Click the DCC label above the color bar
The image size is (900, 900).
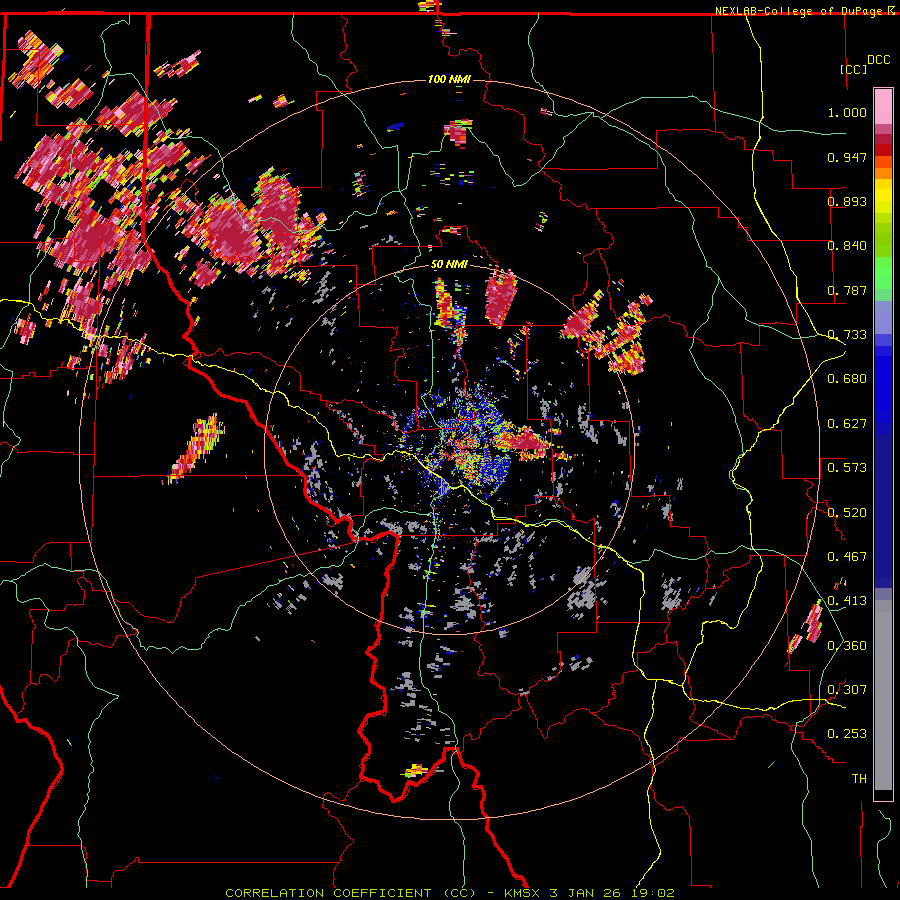click(878, 60)
